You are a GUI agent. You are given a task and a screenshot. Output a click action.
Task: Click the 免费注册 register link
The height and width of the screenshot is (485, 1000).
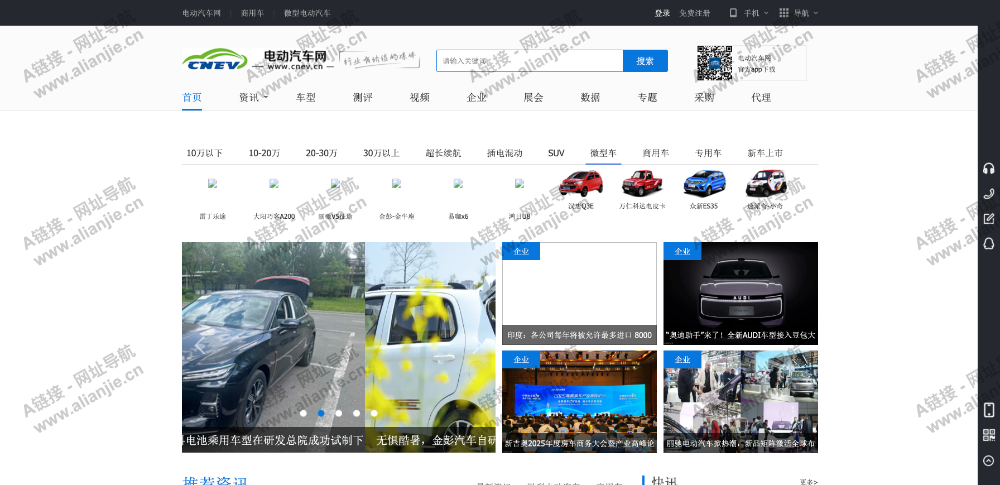coord(695,13)
